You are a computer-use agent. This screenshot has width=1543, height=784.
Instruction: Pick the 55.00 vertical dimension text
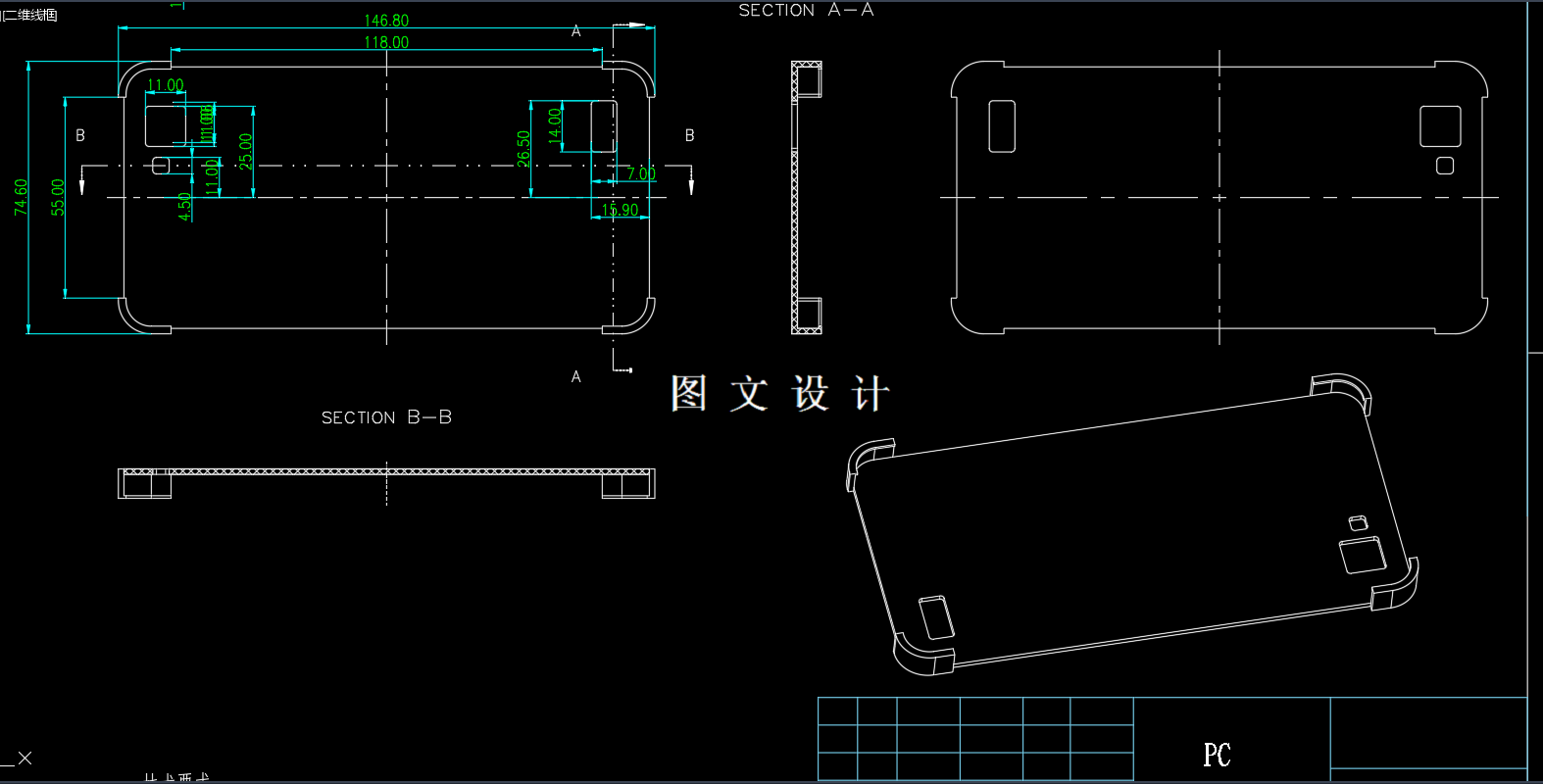(x=58, y=197)
